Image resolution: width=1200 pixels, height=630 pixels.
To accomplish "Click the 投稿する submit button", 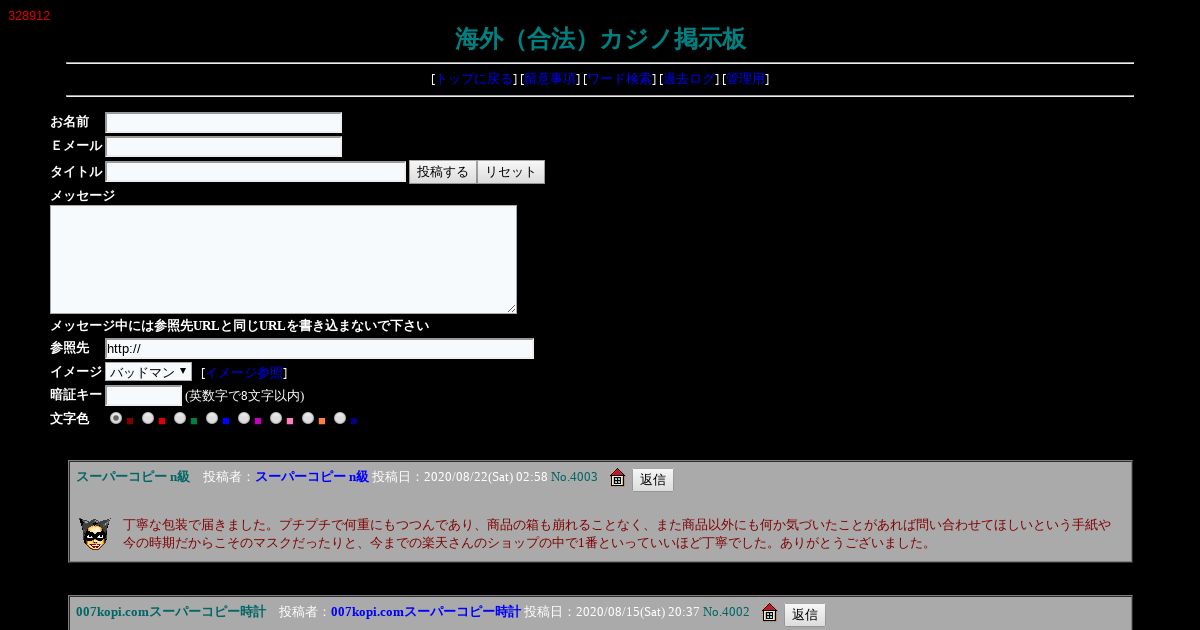I will [x=443, y=172].
